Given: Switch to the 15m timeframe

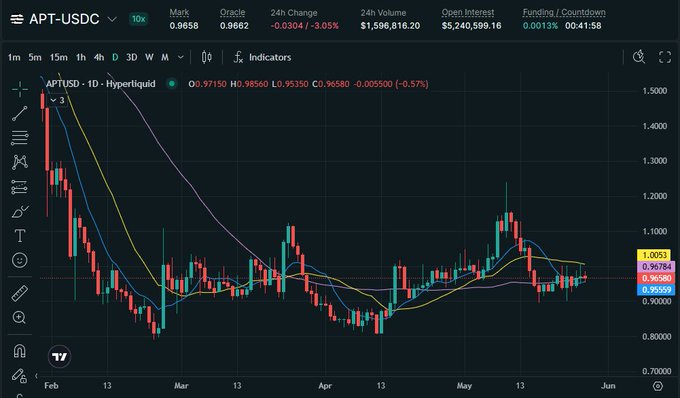Looking at the screenshot, I should [x=59, y=57].
